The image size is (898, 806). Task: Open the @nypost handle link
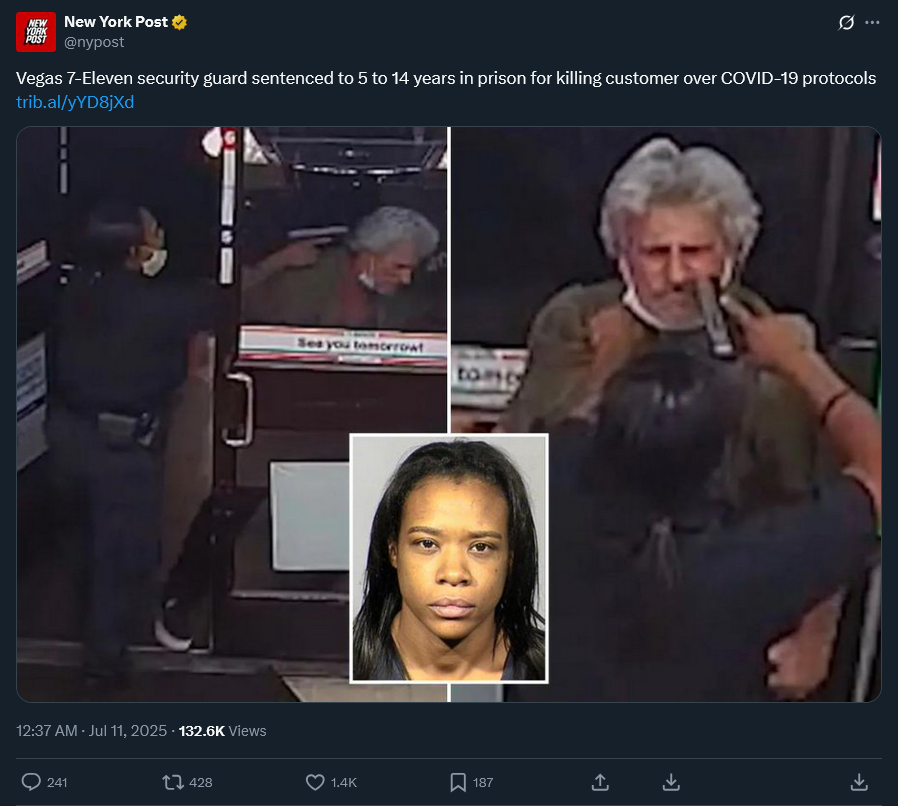[x=94, y=42]
